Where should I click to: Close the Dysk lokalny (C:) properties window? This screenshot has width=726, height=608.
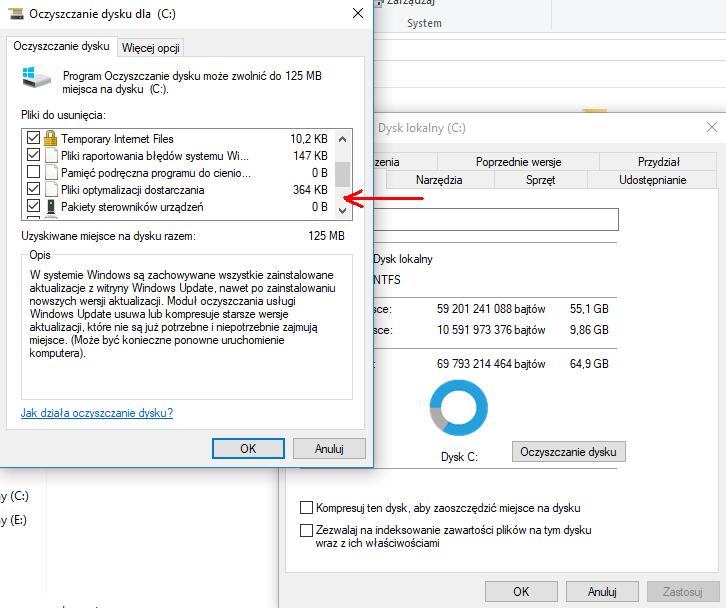712,127
